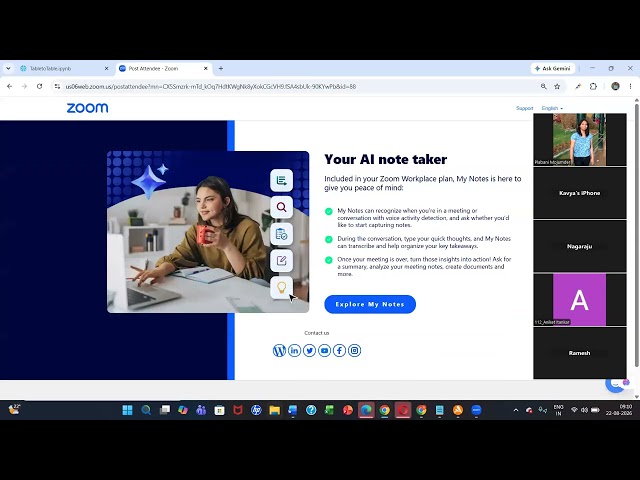This screenshot has height=480, width=640.
Task: Expand the English language dropdown
Action: pos(552,108)
